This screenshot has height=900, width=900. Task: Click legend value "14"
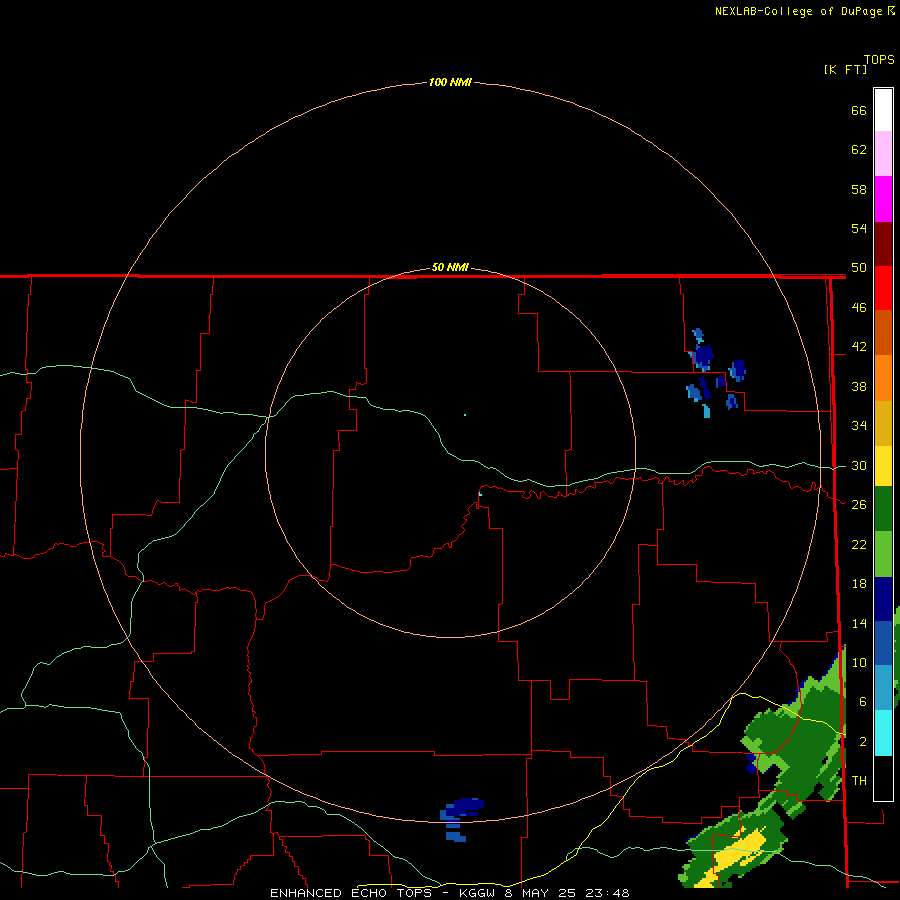[x=859, y=623]
